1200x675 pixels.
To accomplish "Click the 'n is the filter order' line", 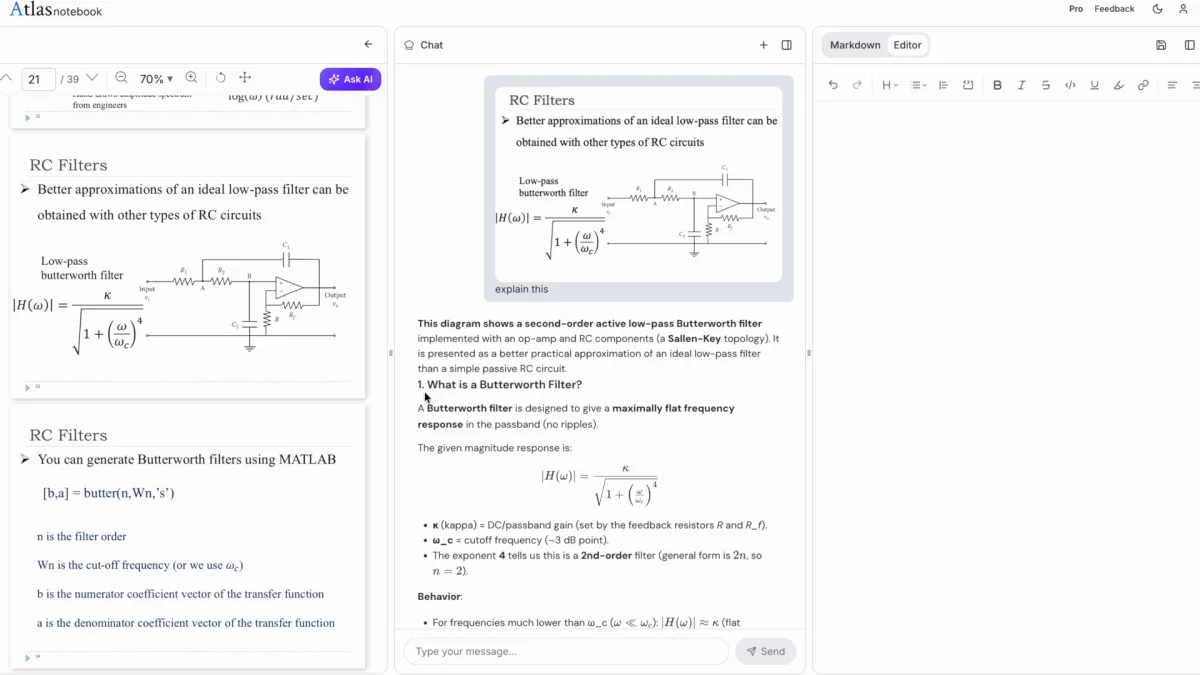I will point(82,537).
